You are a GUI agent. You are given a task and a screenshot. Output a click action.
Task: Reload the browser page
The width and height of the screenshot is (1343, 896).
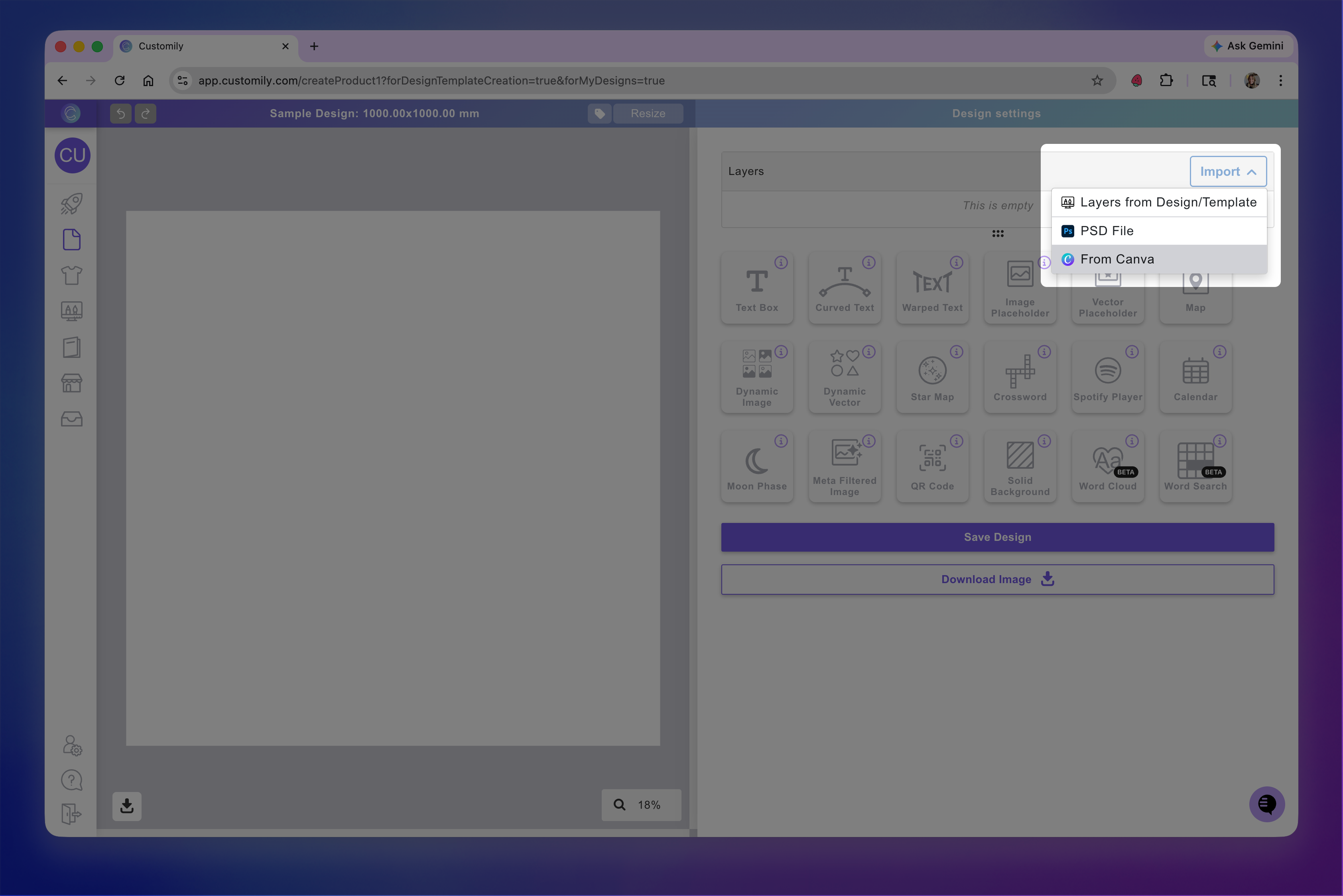tap(120, 81)
